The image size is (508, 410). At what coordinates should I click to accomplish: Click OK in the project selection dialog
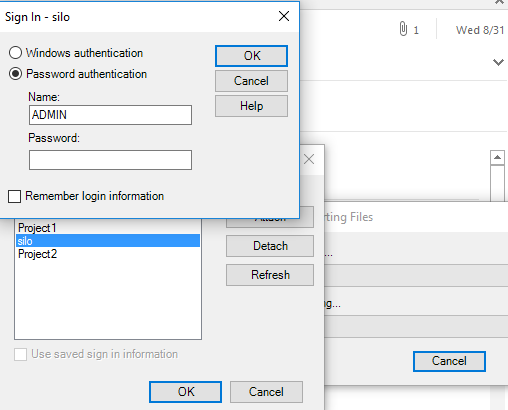[x=186, y=392]
